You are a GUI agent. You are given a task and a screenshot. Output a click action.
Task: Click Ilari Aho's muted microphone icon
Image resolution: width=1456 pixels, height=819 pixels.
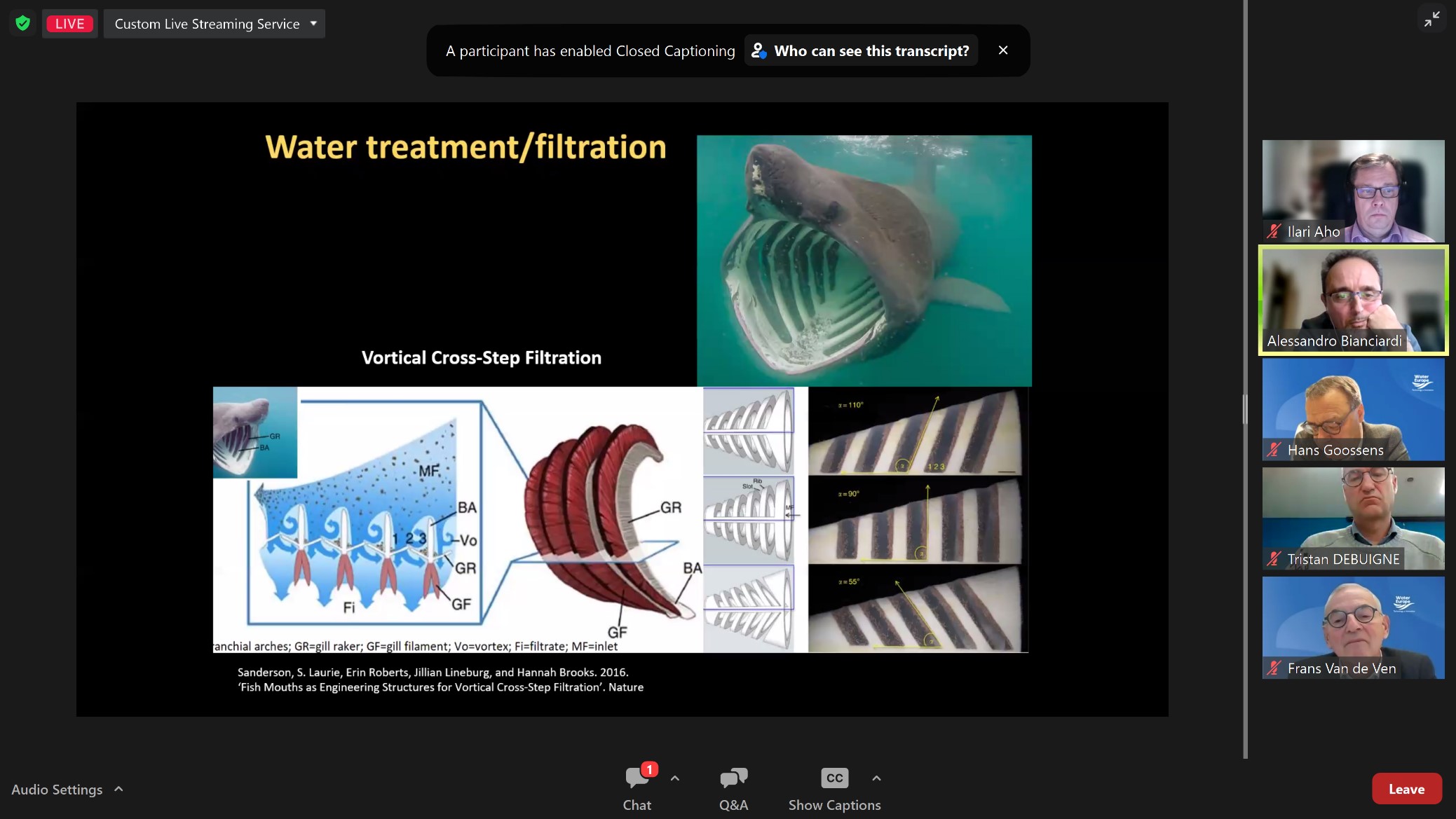point(1274,231)
